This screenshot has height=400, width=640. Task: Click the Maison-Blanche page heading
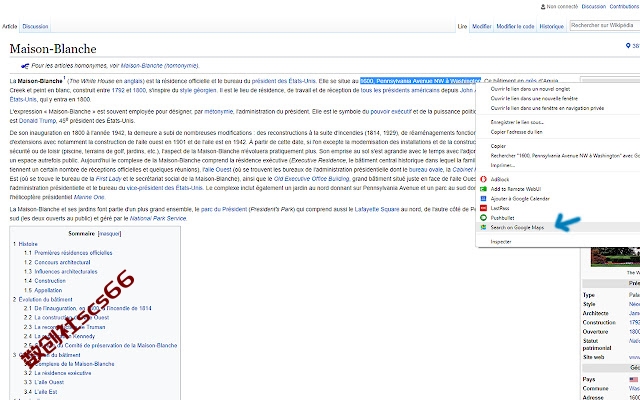pos(53,49)
